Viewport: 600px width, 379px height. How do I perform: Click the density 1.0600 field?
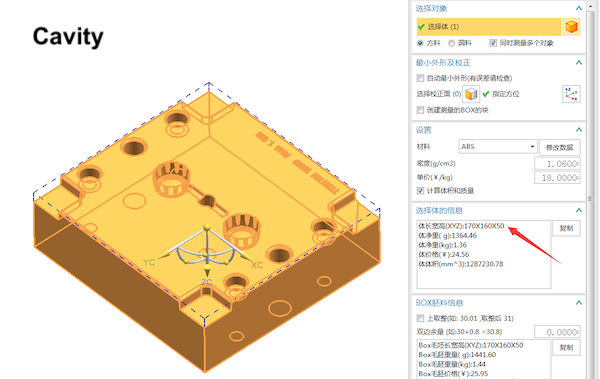557,164
